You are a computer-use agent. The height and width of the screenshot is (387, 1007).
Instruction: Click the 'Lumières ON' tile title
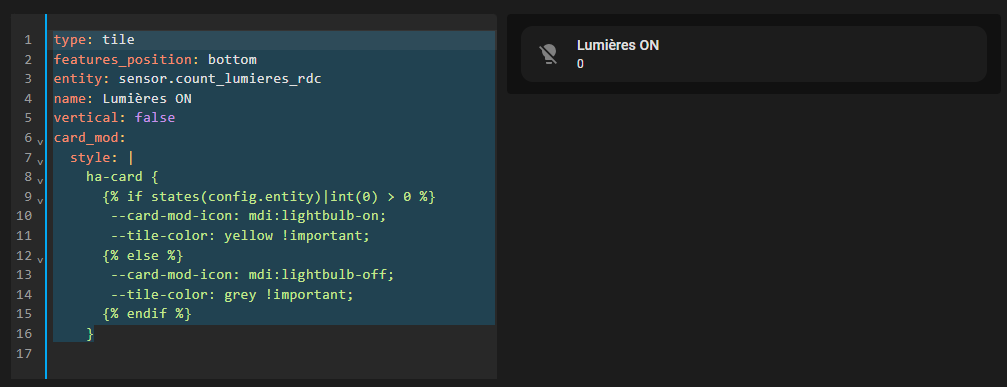618,45
